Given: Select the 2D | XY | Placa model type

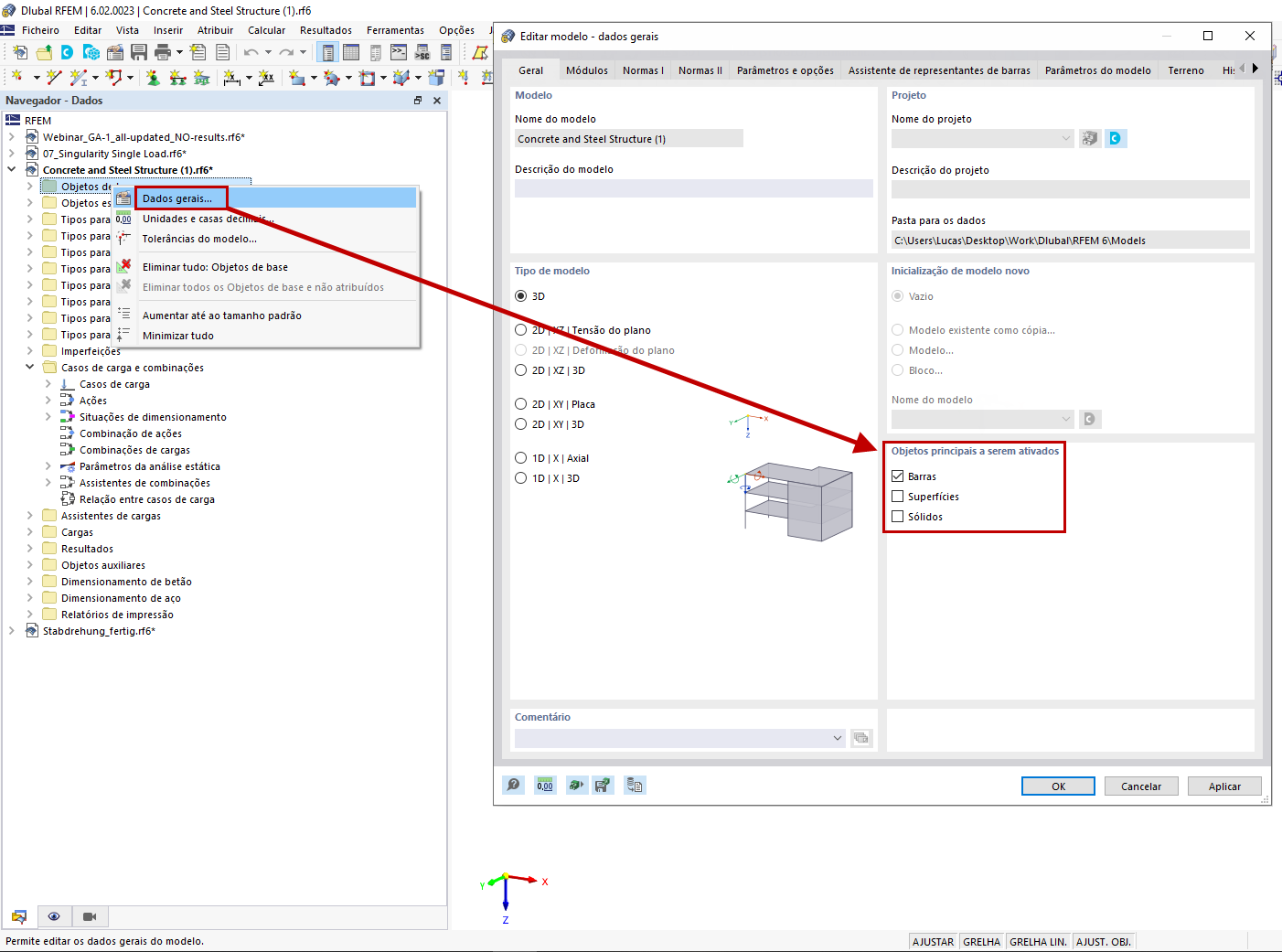Looking at the screenshot, I should [x=521, y=403].
